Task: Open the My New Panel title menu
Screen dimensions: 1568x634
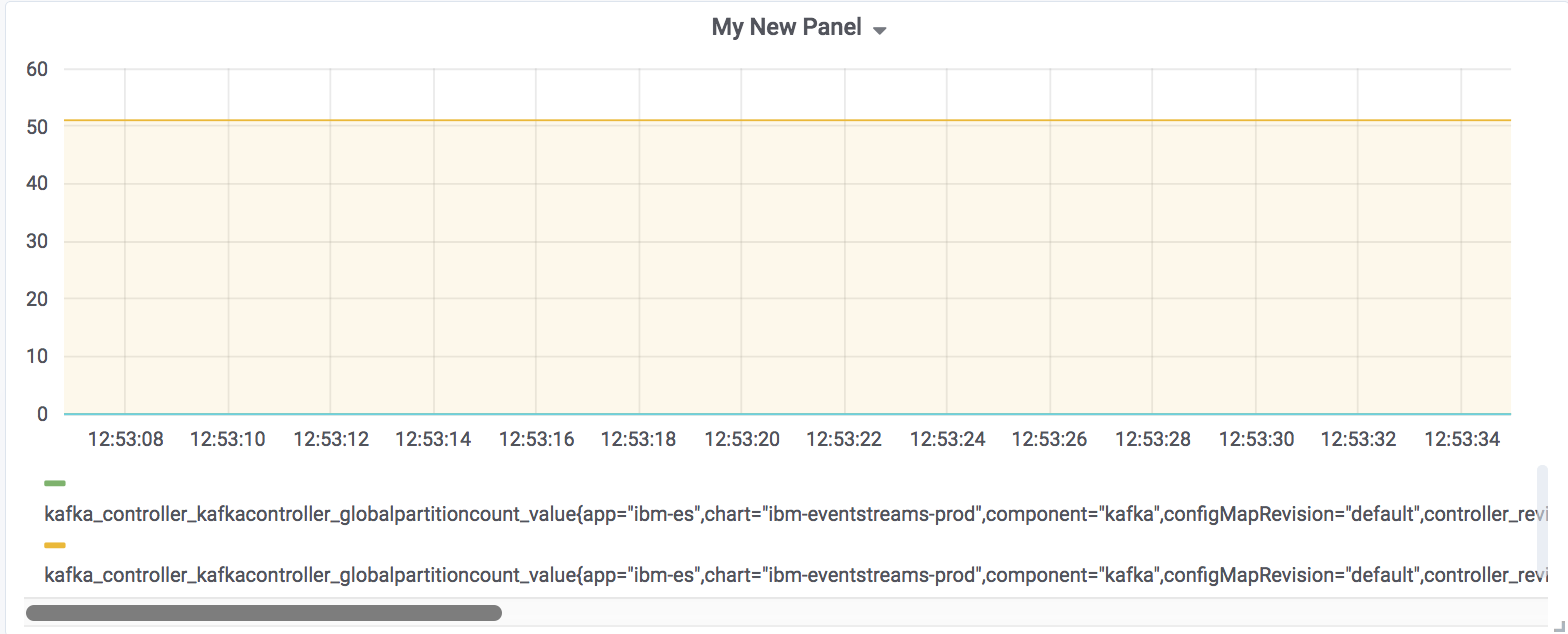Action: (786, 28)
